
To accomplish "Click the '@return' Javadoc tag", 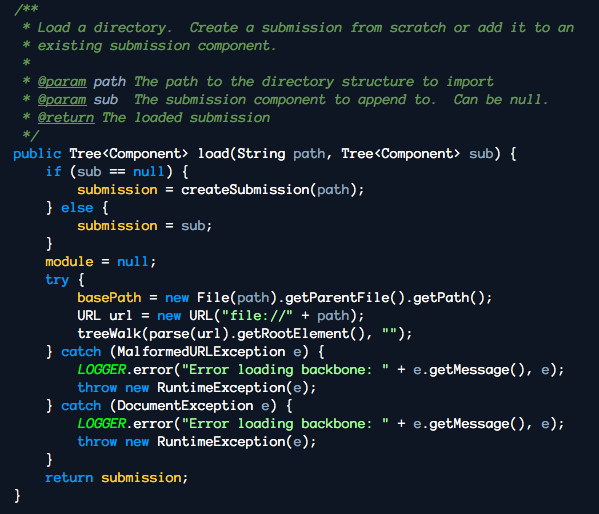I will [x=66, y=118].
